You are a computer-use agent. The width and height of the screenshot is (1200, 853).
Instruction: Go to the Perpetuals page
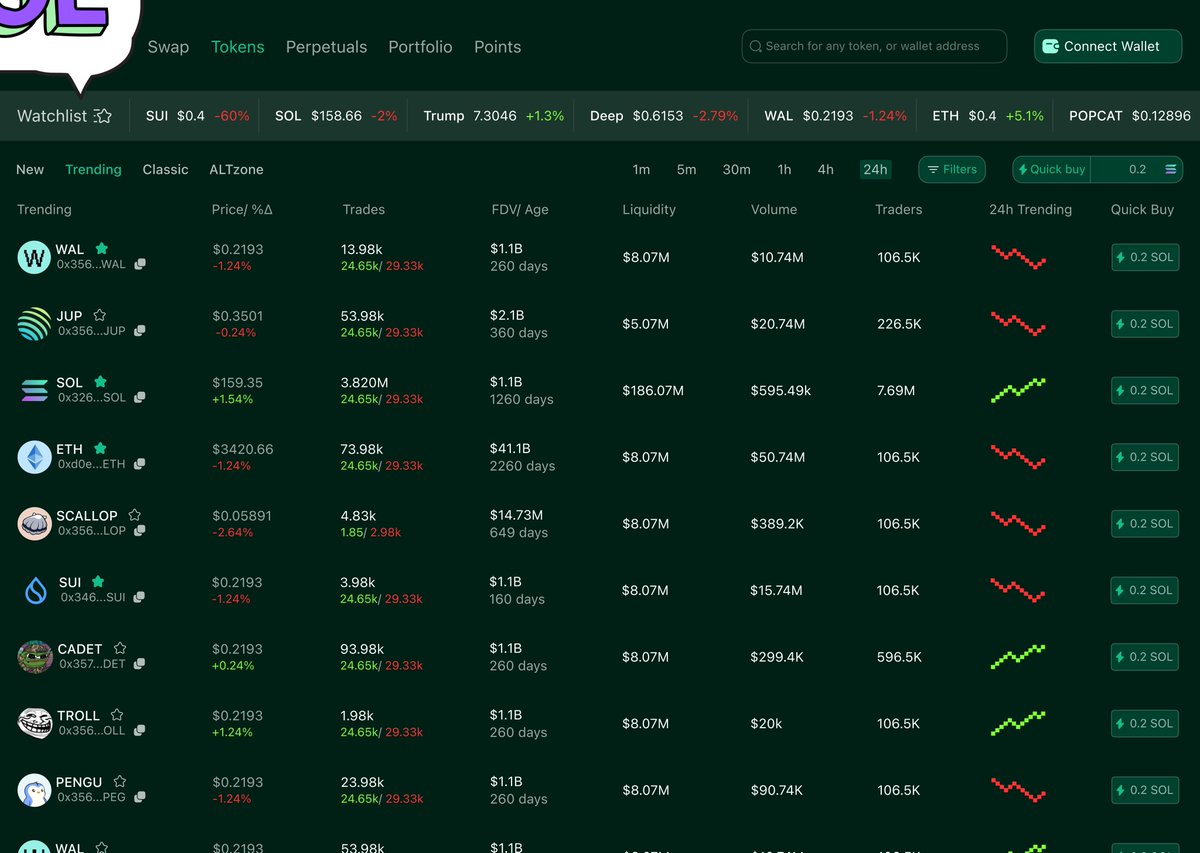click(x=326, y=47)
